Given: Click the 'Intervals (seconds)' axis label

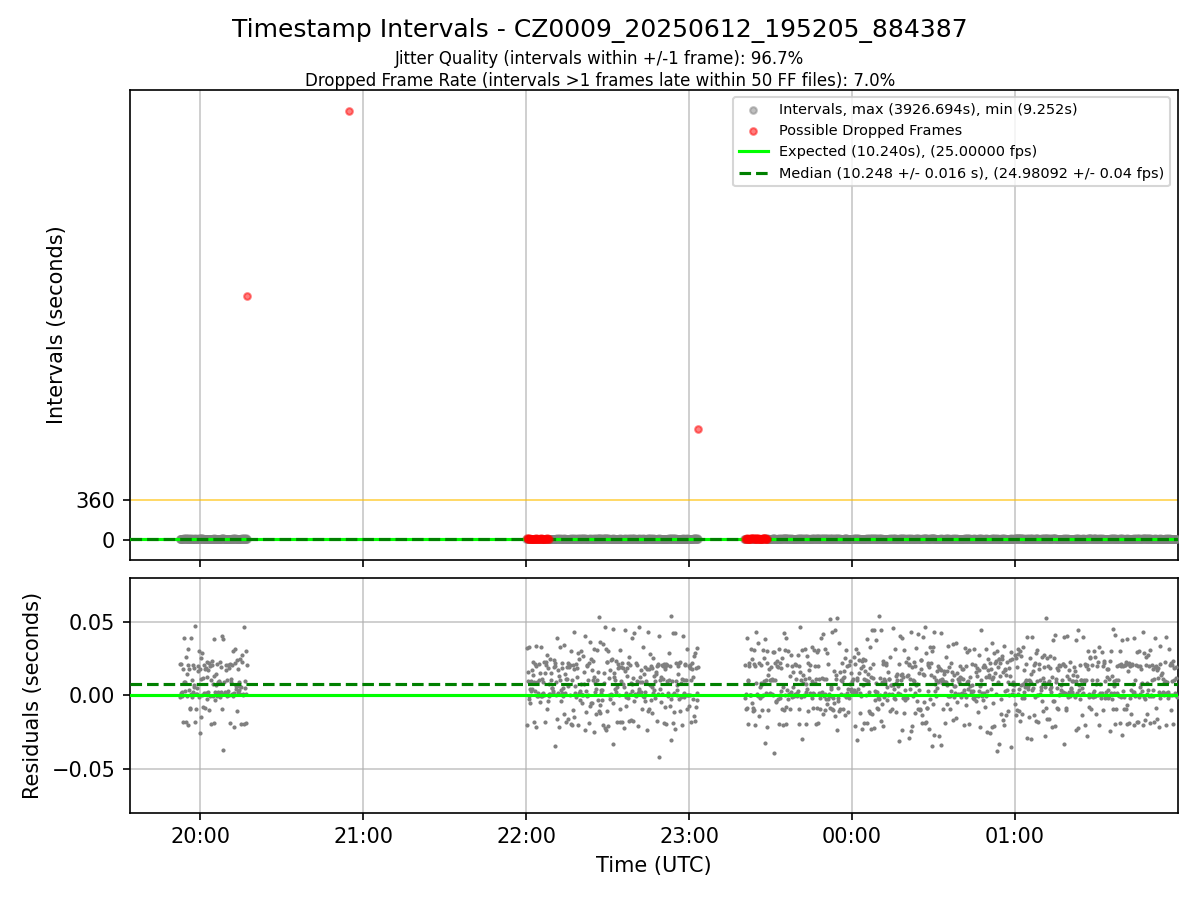Looking at the screenshot, I should (56, 325).
